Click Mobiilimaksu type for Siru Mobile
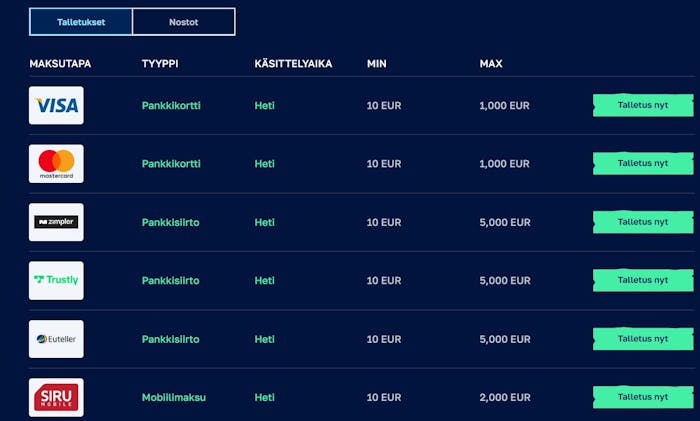700x421 pixels. 174,397
